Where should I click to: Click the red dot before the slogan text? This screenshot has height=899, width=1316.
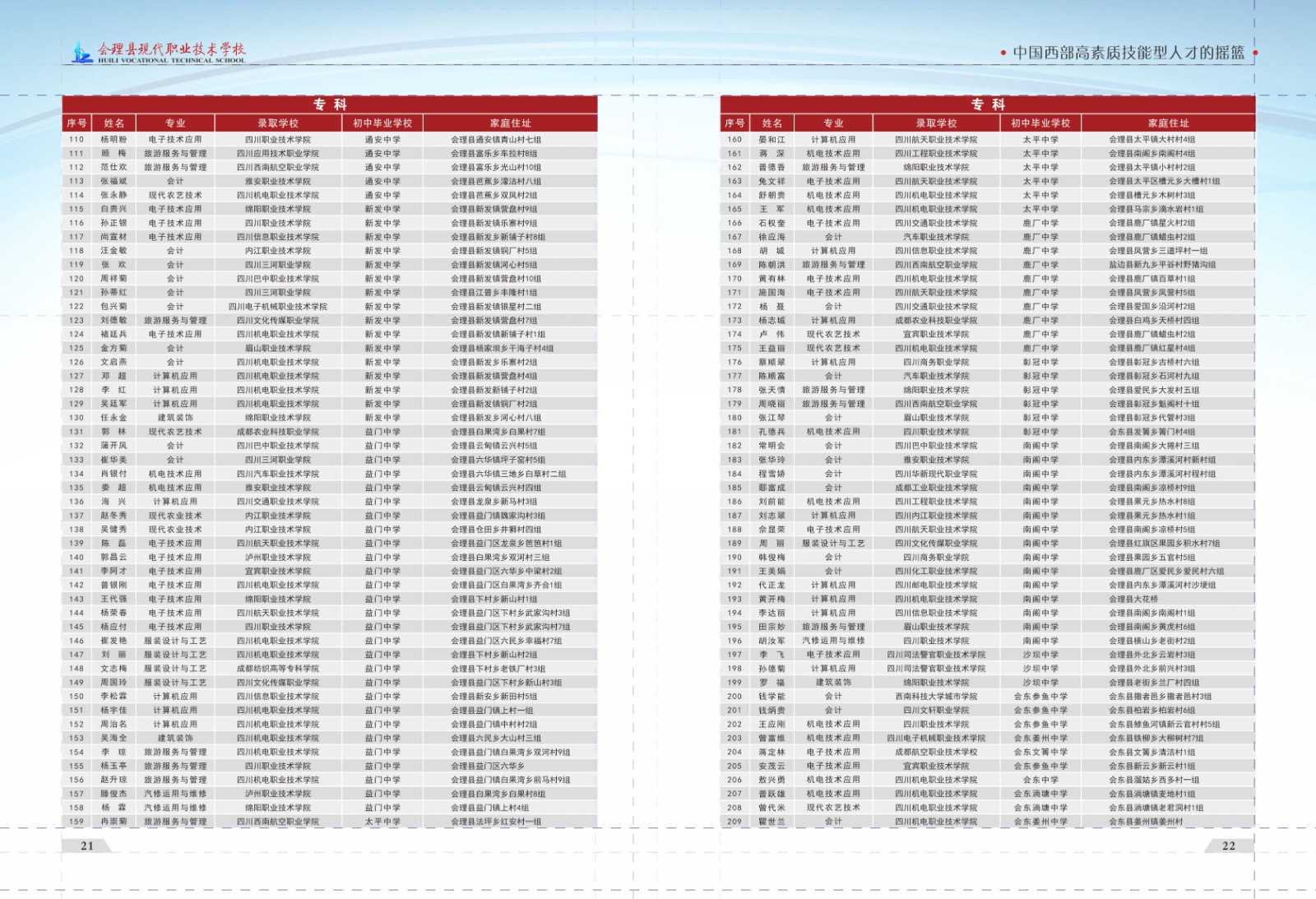(1003, 53)
